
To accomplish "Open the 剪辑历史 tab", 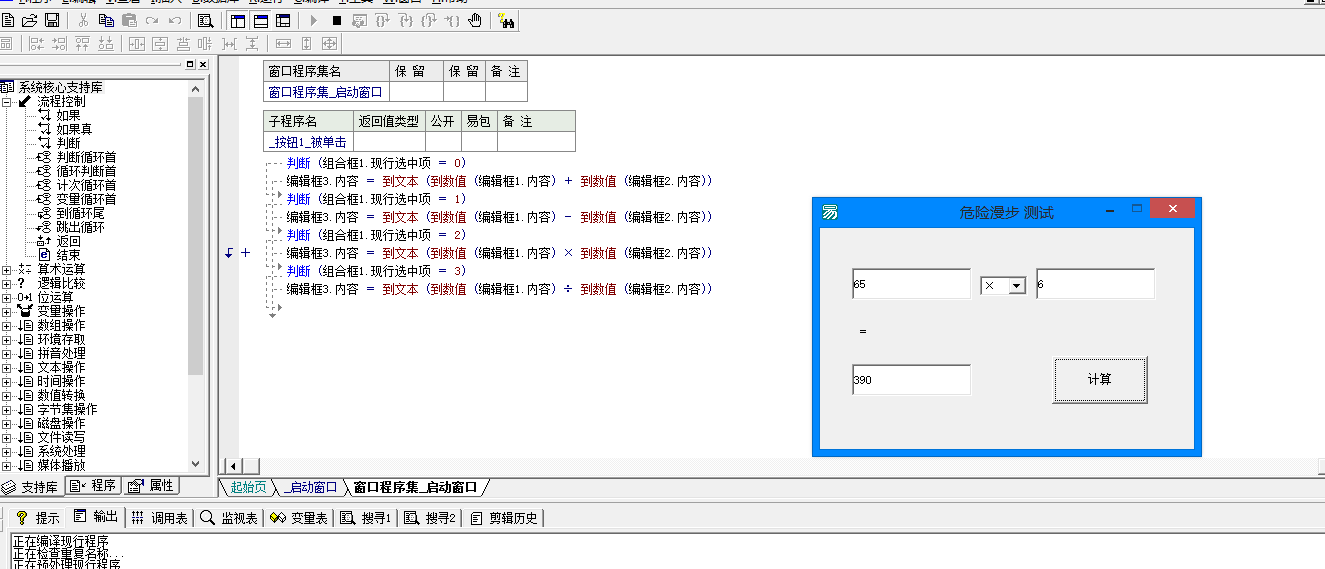I will pyautogui.click(x=505, y=518).
